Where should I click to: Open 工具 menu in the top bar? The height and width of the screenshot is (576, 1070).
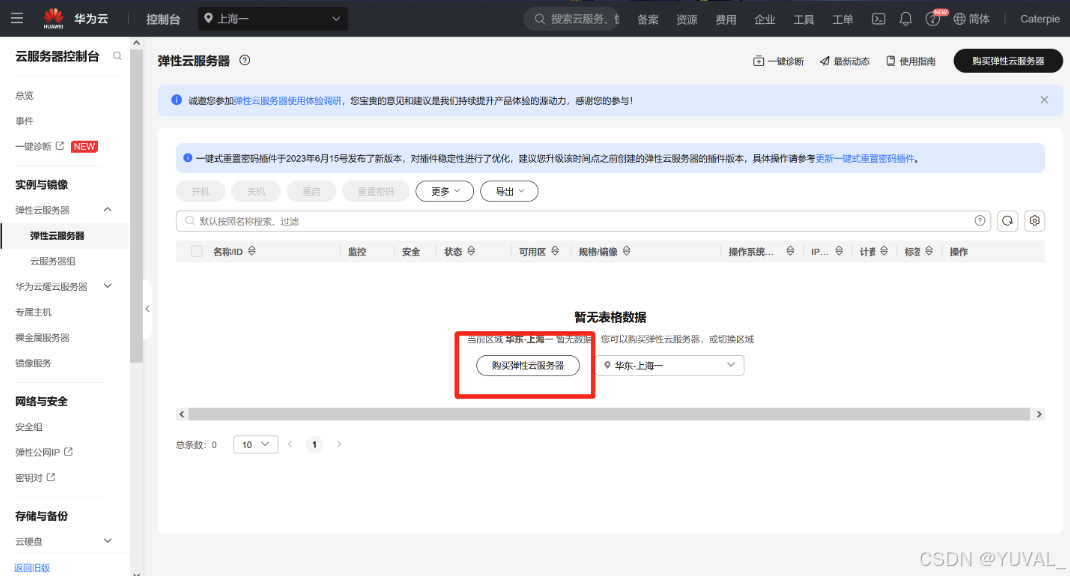pos(803,19)
